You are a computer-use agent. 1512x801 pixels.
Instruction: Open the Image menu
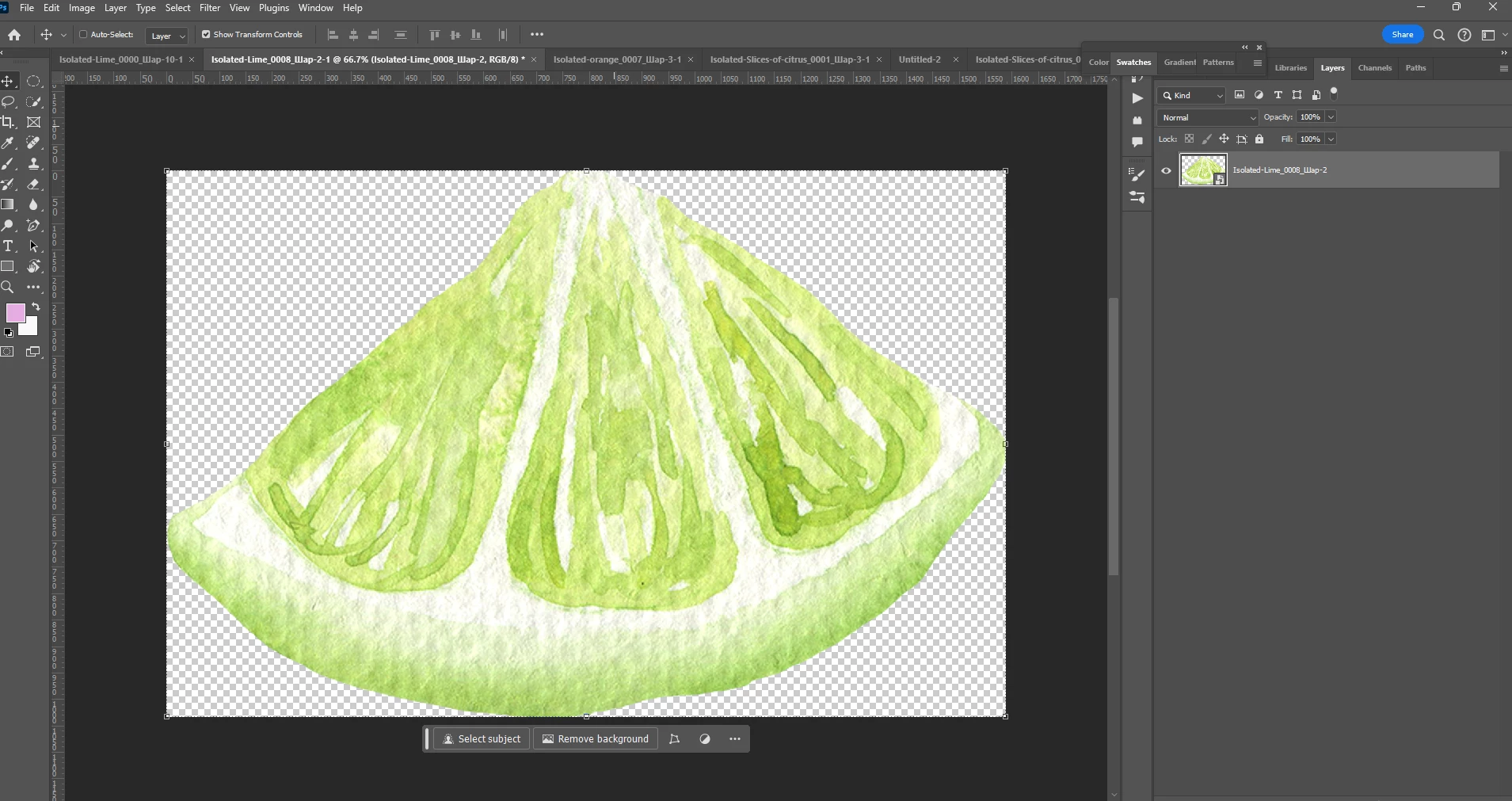click(82, 8)
